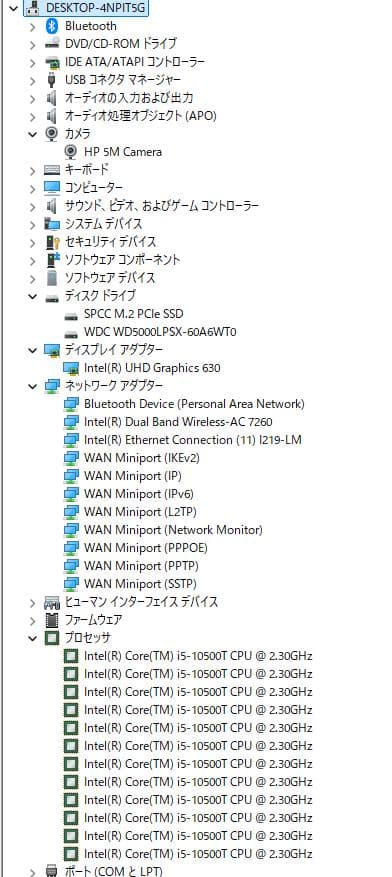
Task: Collapse the DESKTOP-4NPIT5G root node
Action: [14, 8]
